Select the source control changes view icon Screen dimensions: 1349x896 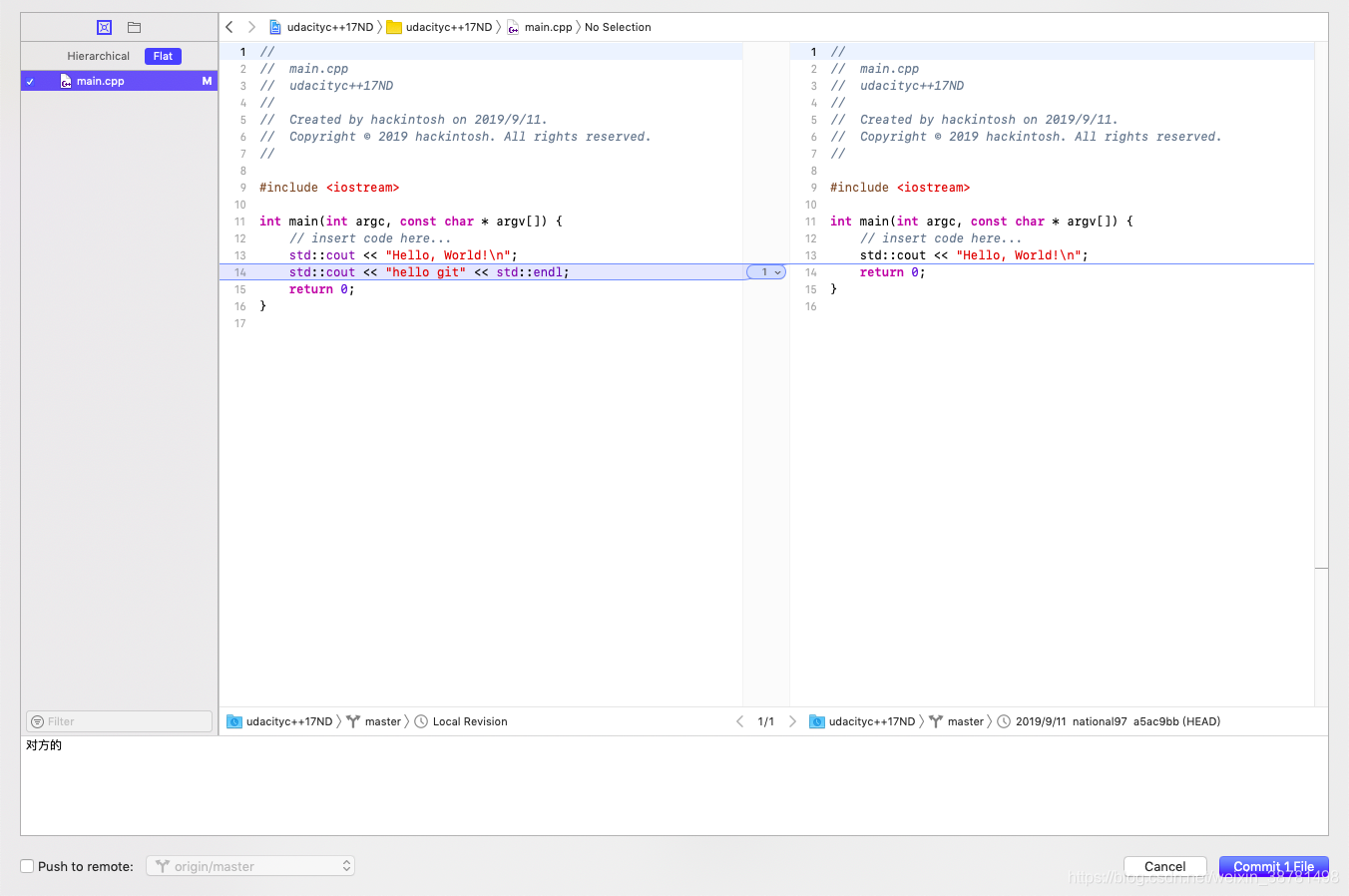pyautogui.click(x=104, y=27)
